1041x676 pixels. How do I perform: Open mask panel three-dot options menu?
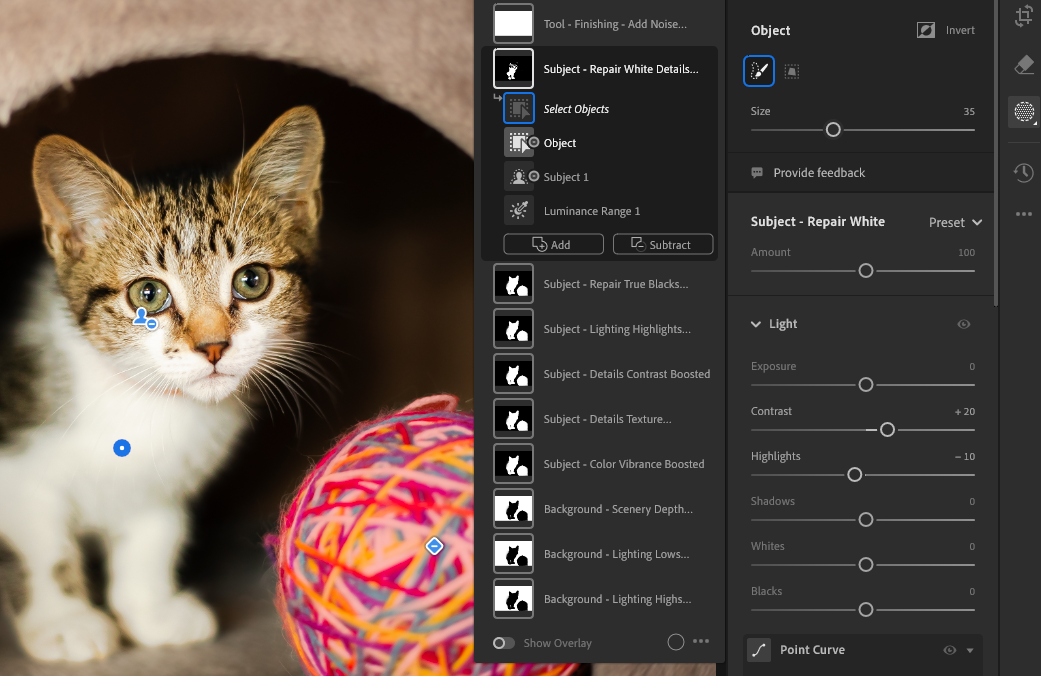(x=701, y=642)
